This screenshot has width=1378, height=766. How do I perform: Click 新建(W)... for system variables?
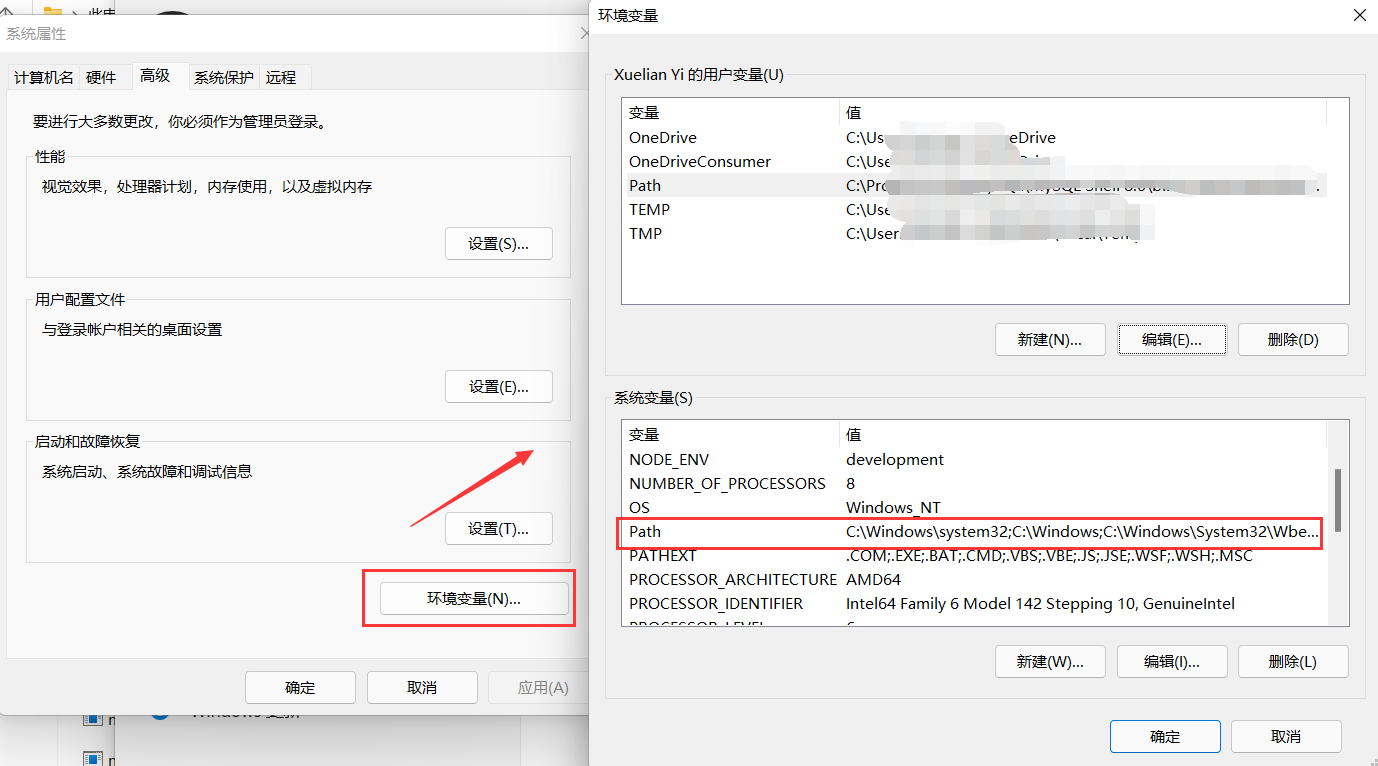click(1050, 661)
